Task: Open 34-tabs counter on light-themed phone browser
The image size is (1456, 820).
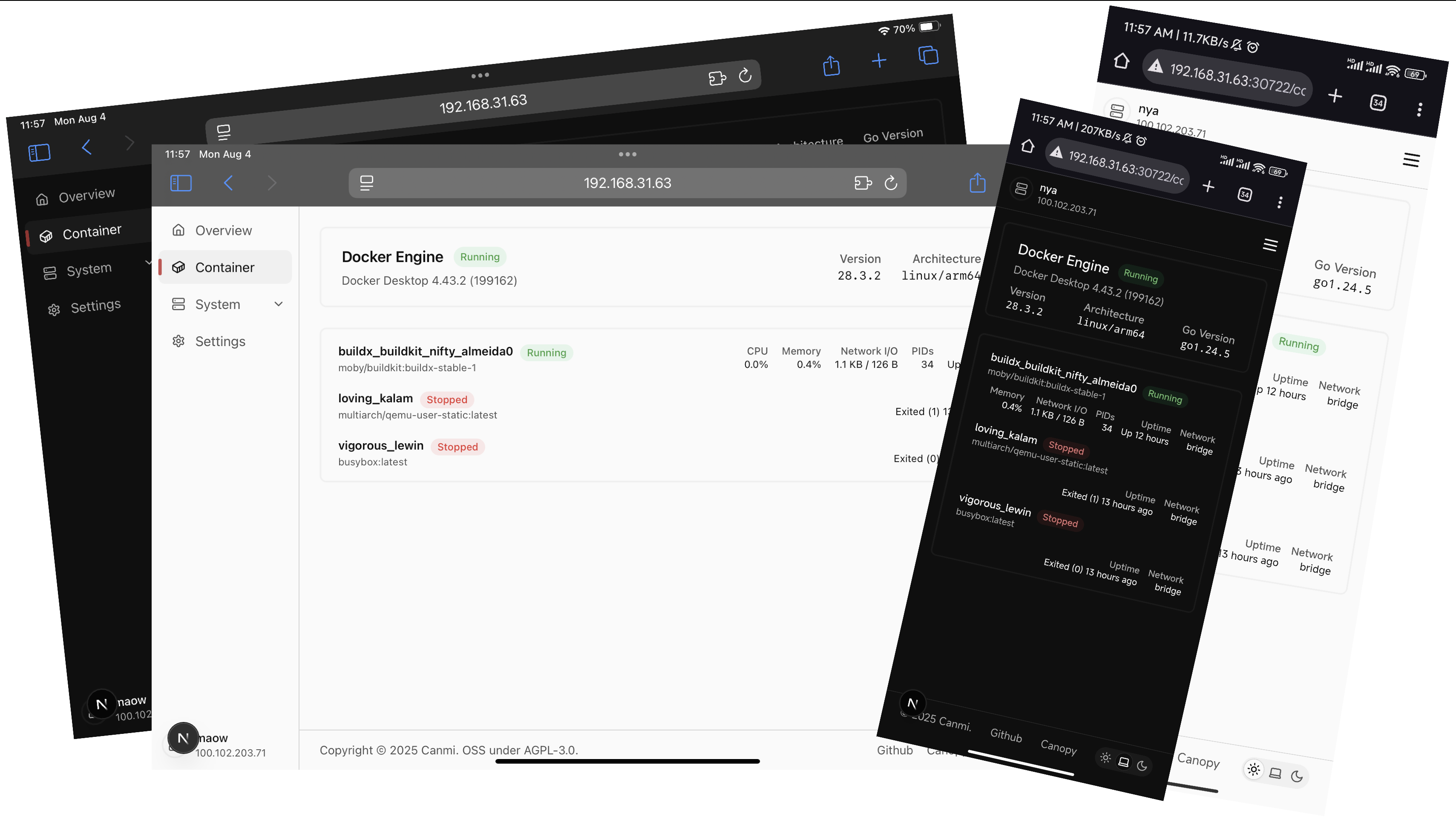Action: (x=1378, y=103)
